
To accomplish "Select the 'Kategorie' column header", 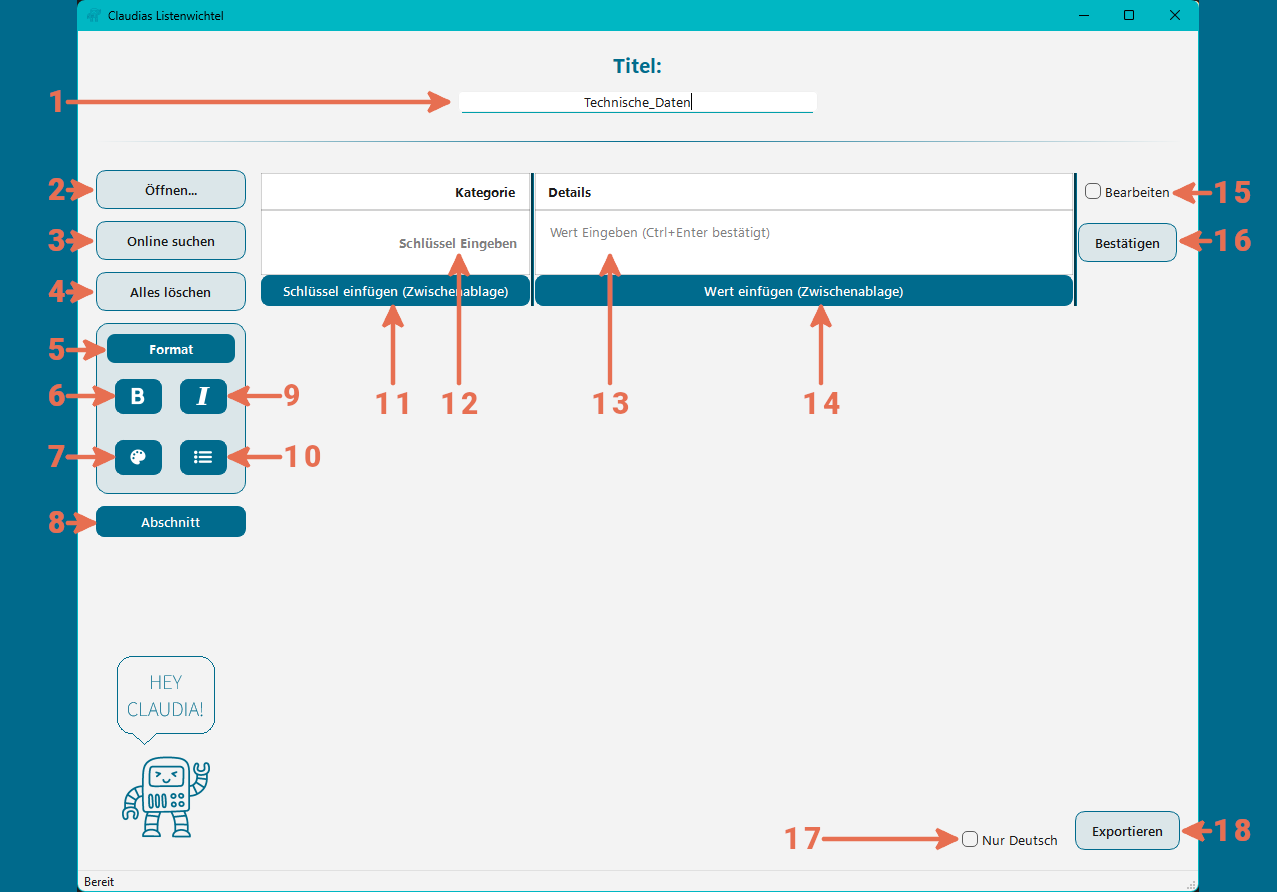I will (484, 192).
